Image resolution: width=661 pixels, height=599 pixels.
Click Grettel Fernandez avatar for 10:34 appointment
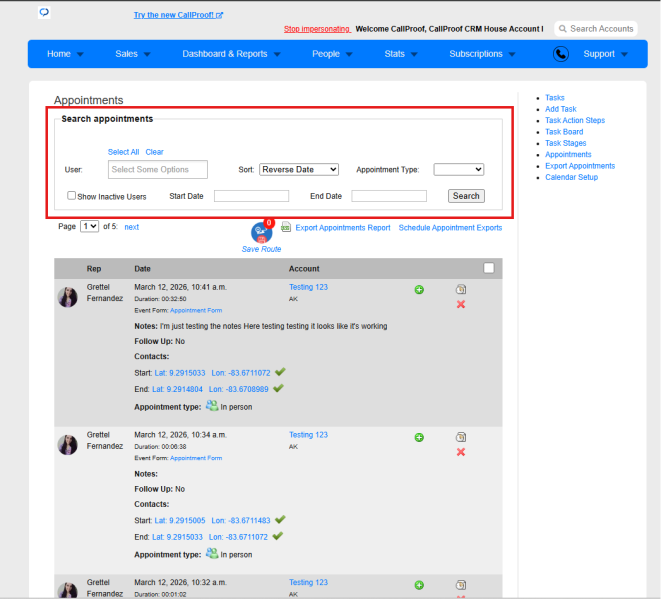[x=67, y=445]
